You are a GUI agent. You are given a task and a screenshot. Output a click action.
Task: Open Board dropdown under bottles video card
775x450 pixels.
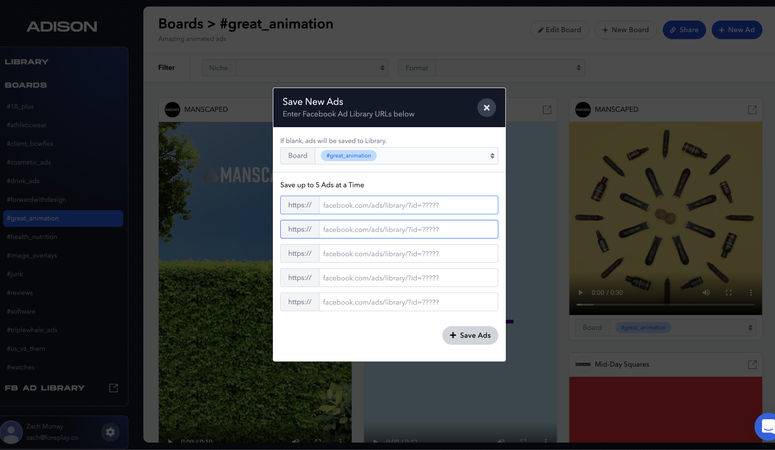[x=666, y=327]
